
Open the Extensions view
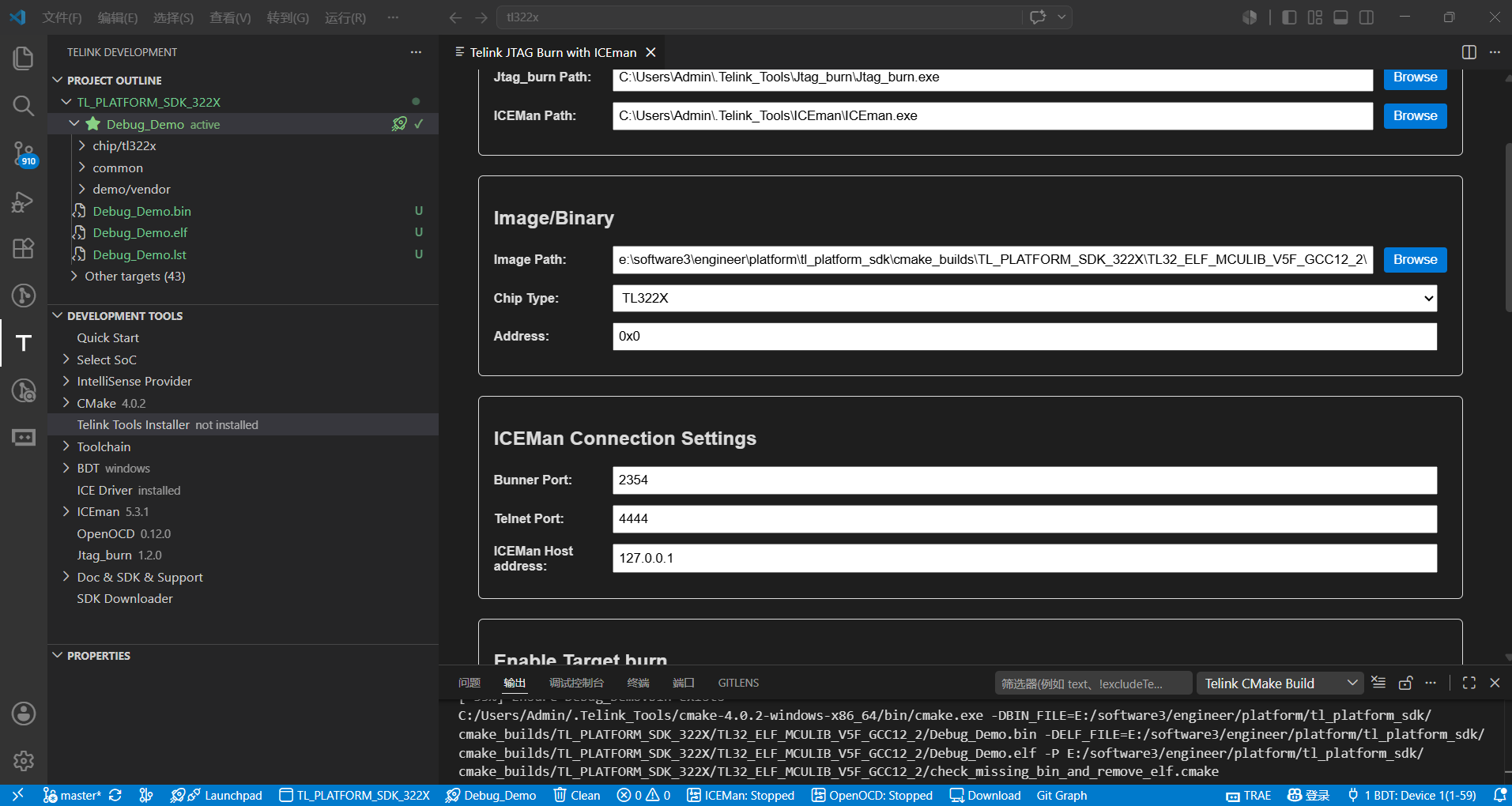[x=24, y=248]
